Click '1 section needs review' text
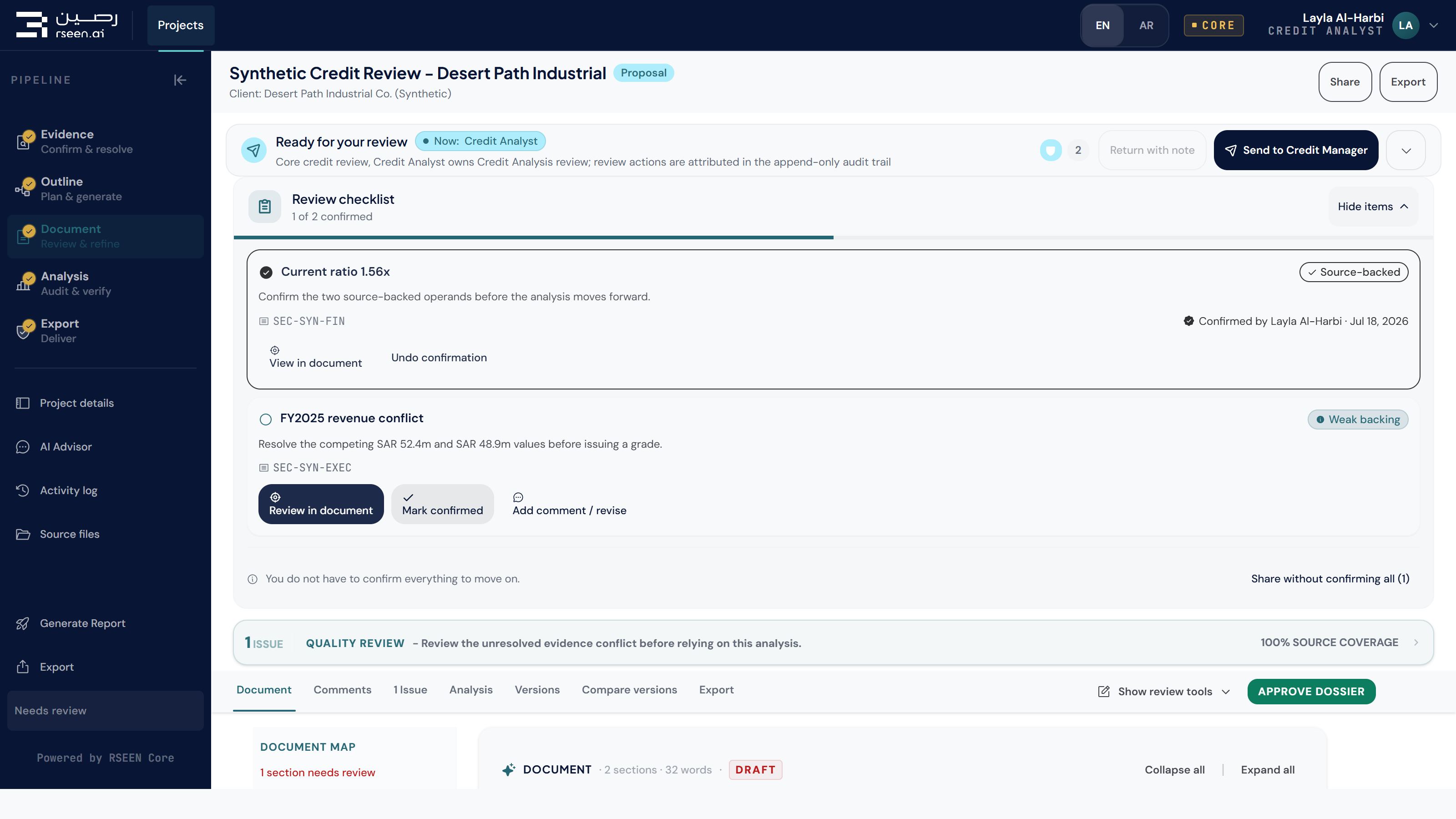This screenshot has height=819, width=1456. 318,773
